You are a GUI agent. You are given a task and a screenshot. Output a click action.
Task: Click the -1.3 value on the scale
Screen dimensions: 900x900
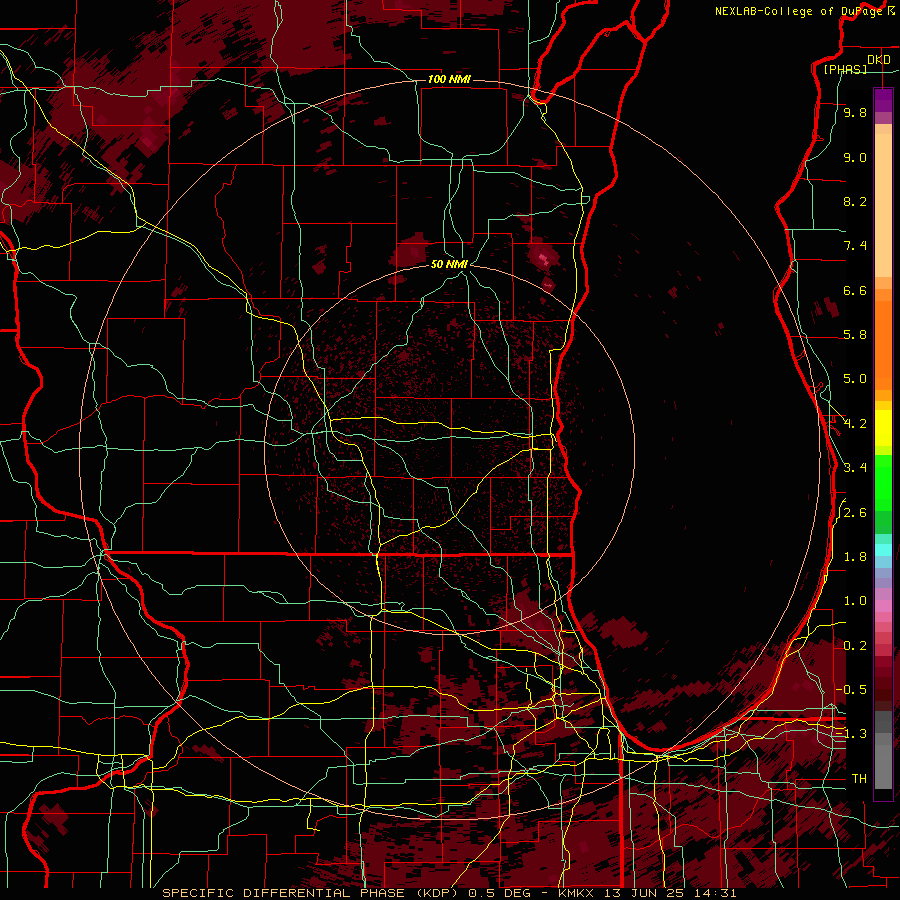852,734
